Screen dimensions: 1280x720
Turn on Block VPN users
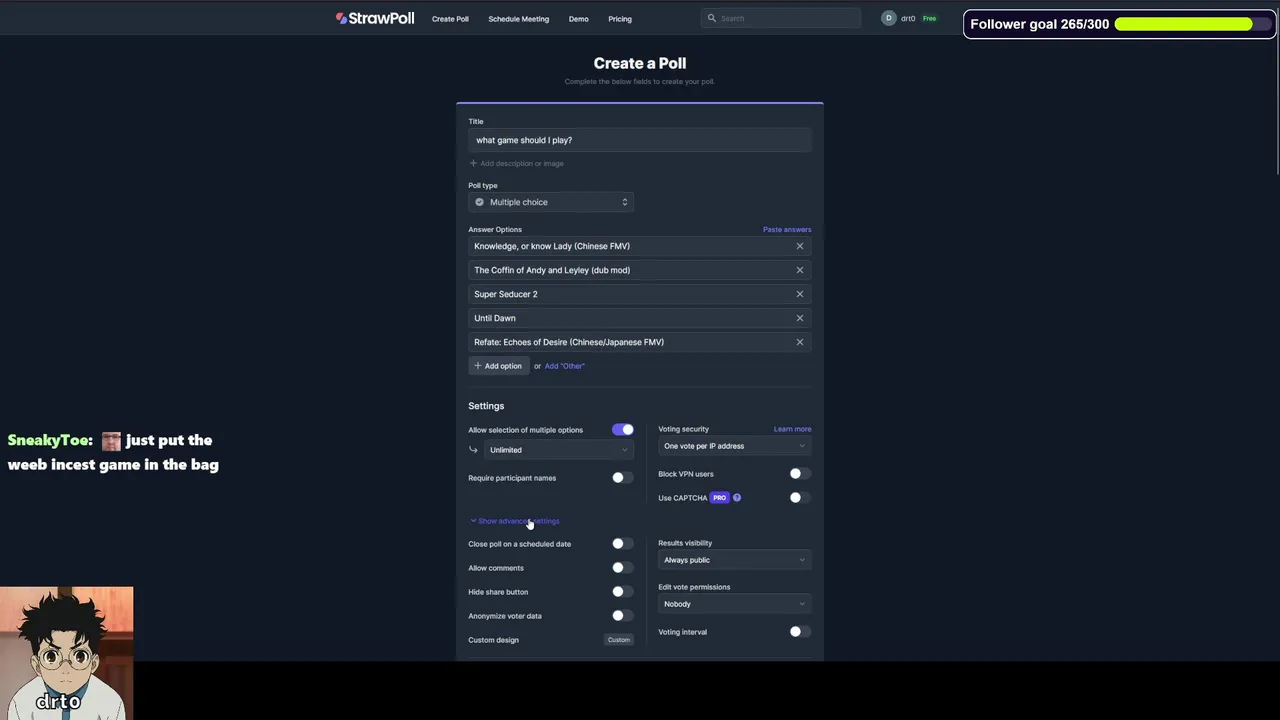(796, 474)
